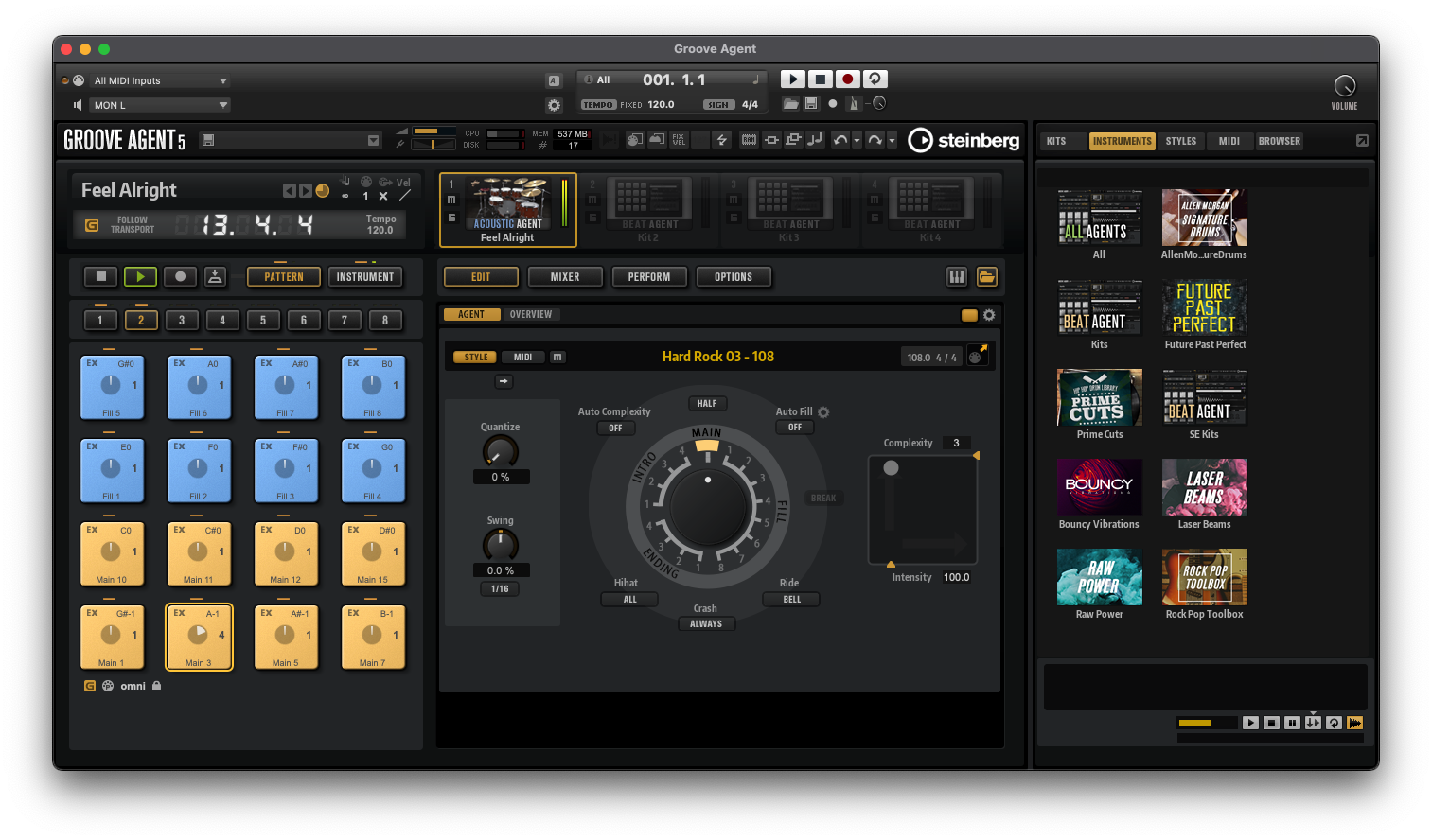The width and height of the screenshot is (1432, 840).
Task: Click the Undo arrow in the Groove Agent toolbar
Action: (840, 140)
